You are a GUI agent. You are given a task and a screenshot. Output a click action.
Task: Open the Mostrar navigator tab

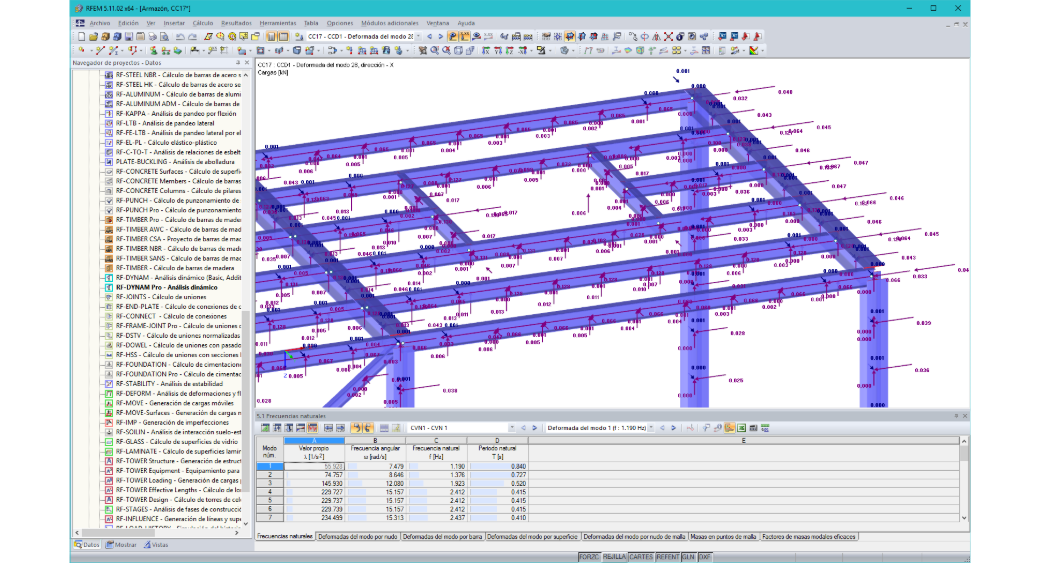tap(121, 545)
